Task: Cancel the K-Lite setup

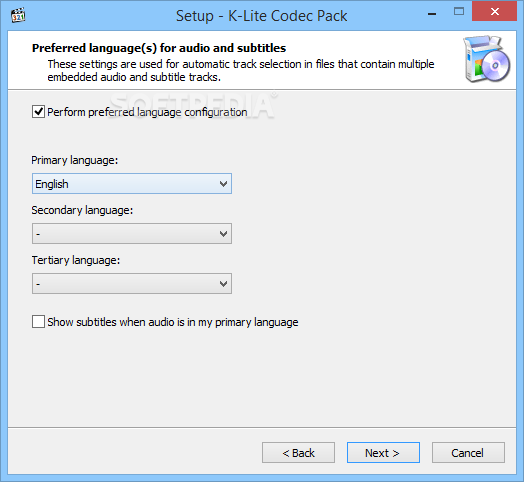Action: pyautogui.click(x=468, y=453)
